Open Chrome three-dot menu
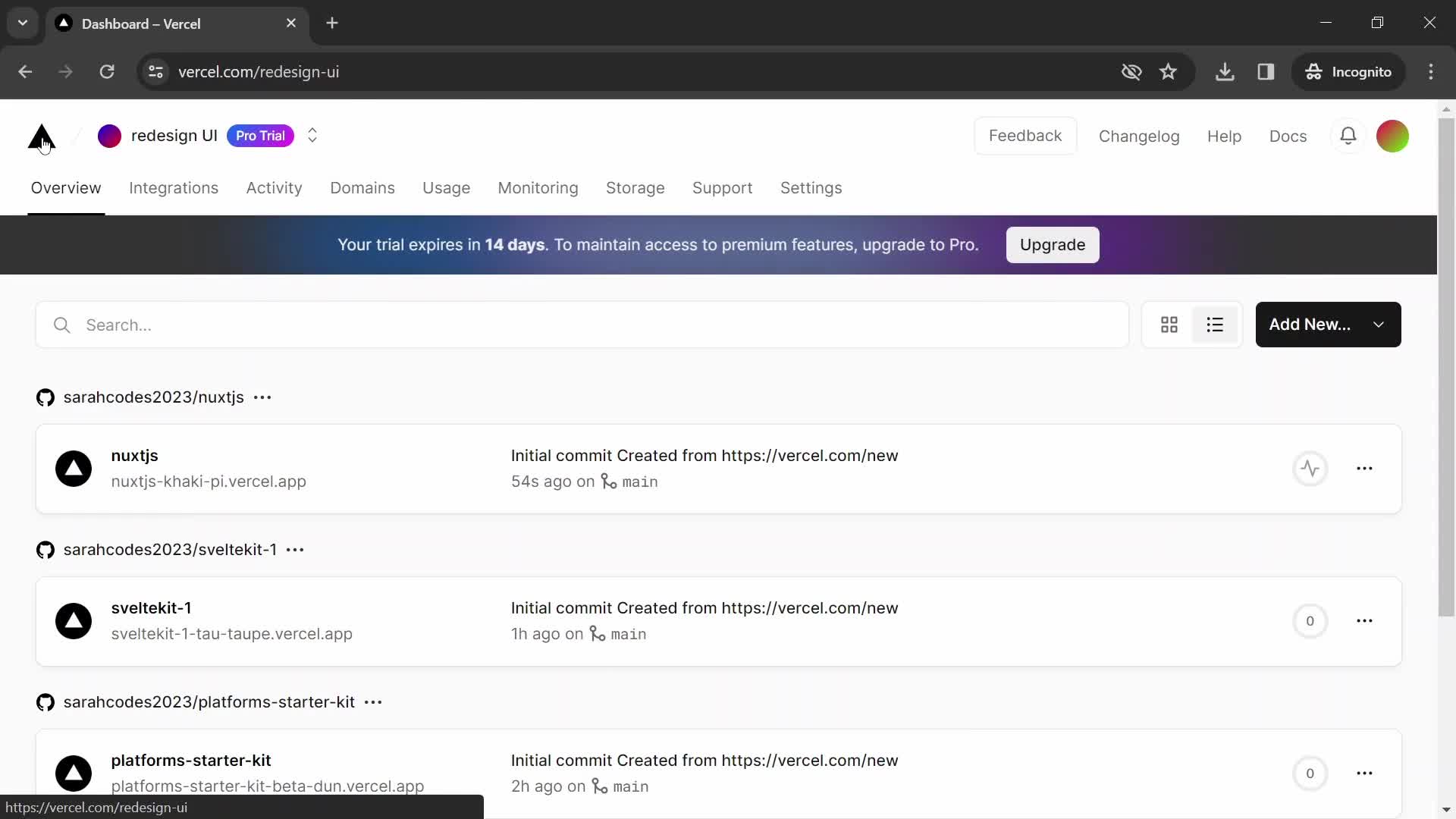Image resolution: width=1456 pixels, height=819 pixels. (1431, 72)
